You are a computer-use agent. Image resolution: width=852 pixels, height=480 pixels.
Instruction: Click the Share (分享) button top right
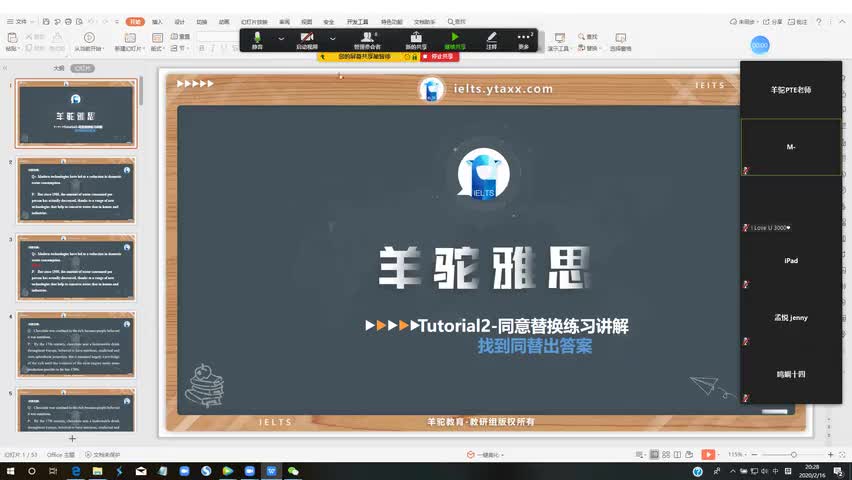[772, 22]
